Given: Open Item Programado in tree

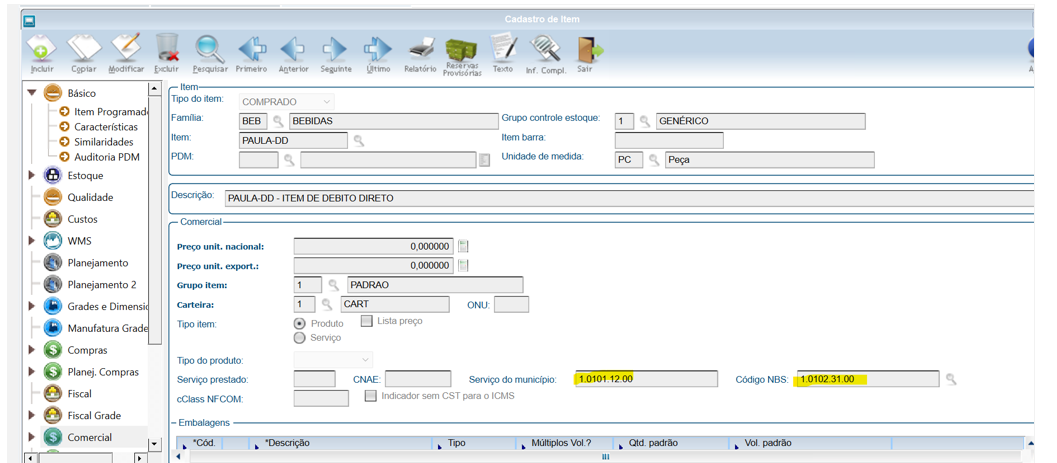Looking at the screenshot, I should (111, 112).
